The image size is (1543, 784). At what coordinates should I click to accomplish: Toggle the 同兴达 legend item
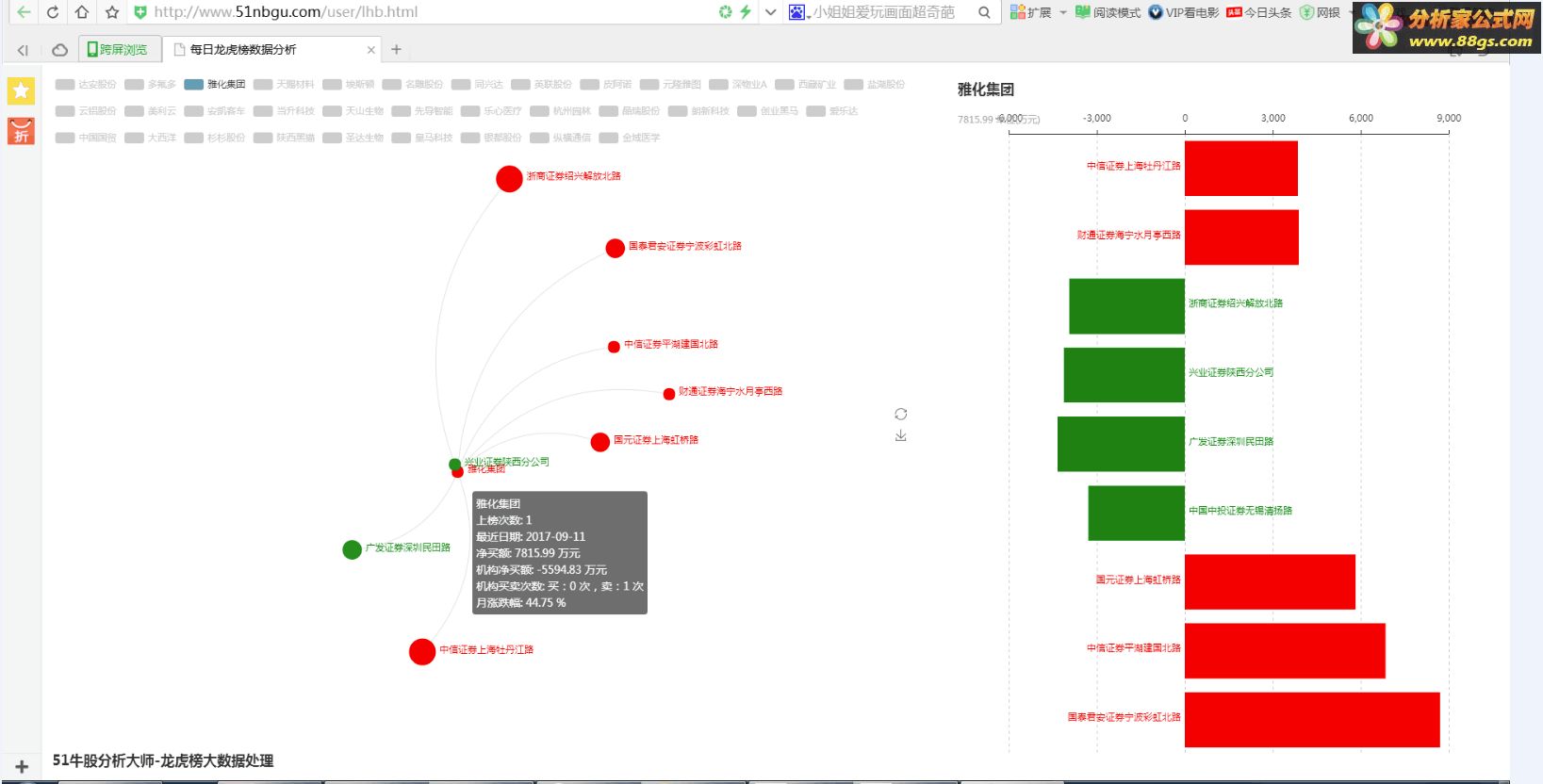pyautogui.click(x=477, y=85)
